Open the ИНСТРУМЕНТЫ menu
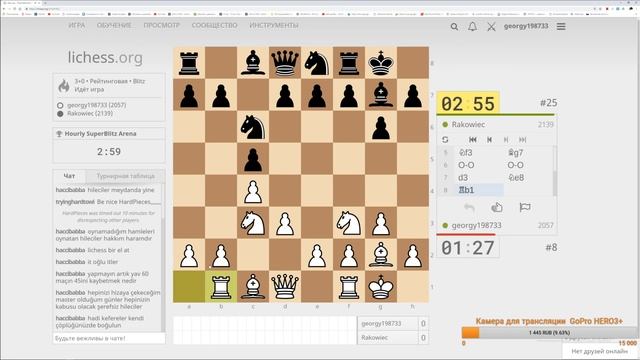Image resolution: width=640 pixels, height=360 pixels. click(x=274, y=25)
